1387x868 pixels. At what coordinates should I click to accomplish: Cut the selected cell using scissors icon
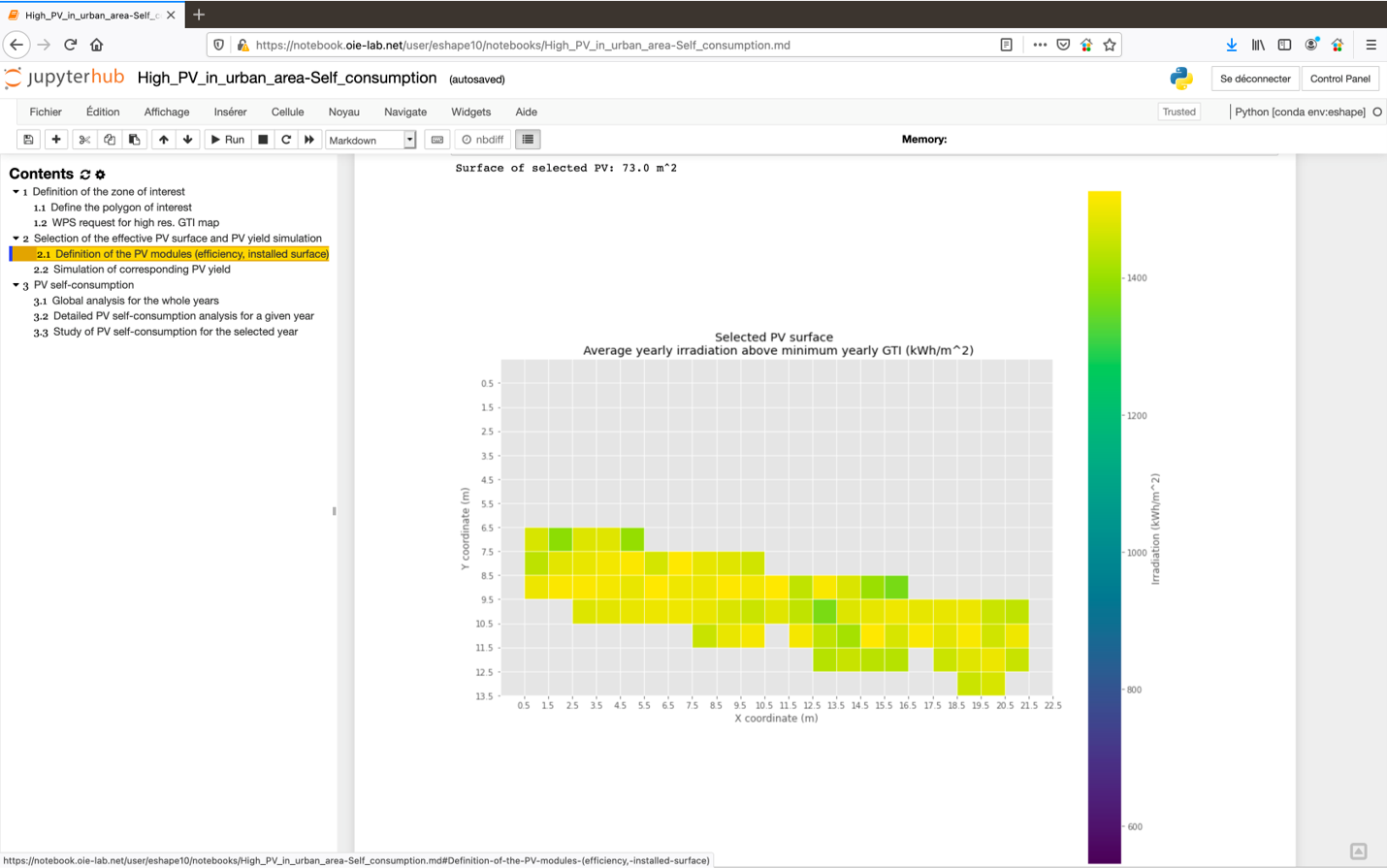[x=83, y=139]
